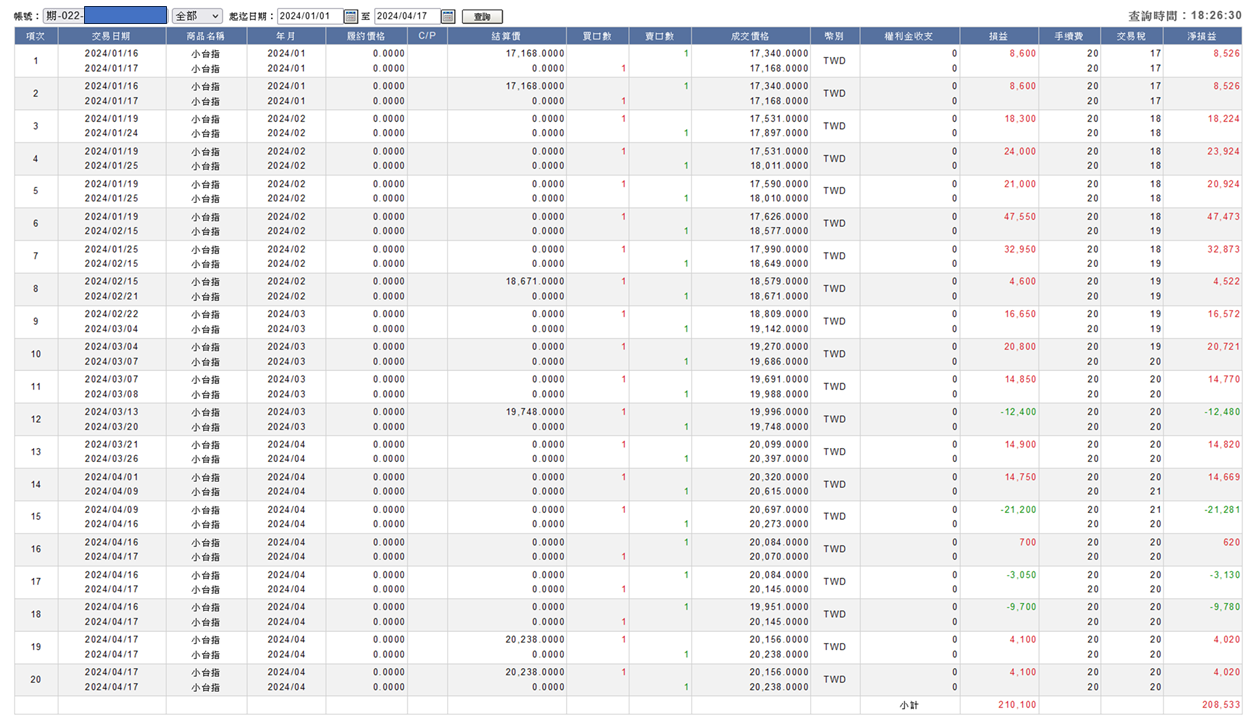Focus the end date field 2024/04/17
Image resolution: width=1258 pixels, height=720 pixels.
407,16
